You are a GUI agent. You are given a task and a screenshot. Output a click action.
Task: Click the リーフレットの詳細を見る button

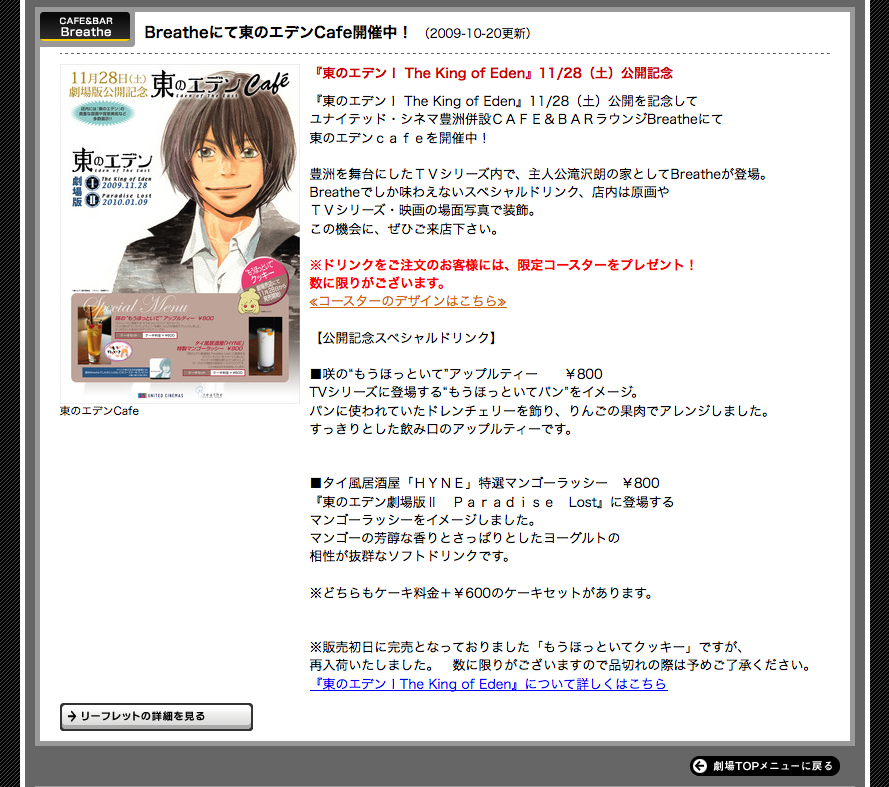156,717
